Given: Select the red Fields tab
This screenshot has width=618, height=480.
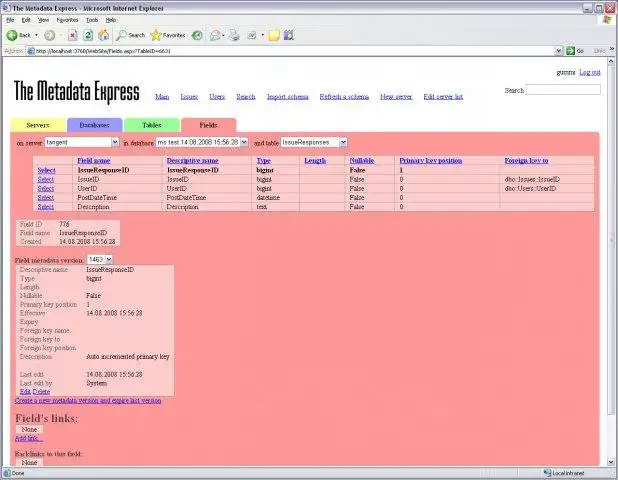Looking at the screenshot, I should point(208,125).
